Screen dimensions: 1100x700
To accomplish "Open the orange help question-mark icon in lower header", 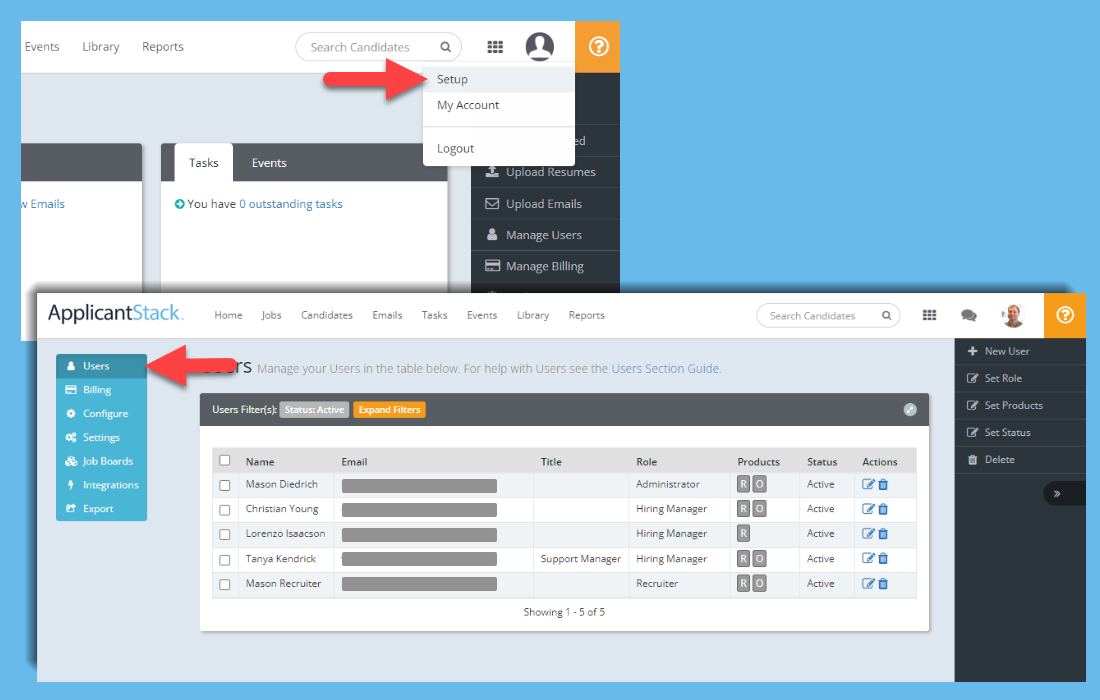I will pyautogui.click(x=1065, y=315).
